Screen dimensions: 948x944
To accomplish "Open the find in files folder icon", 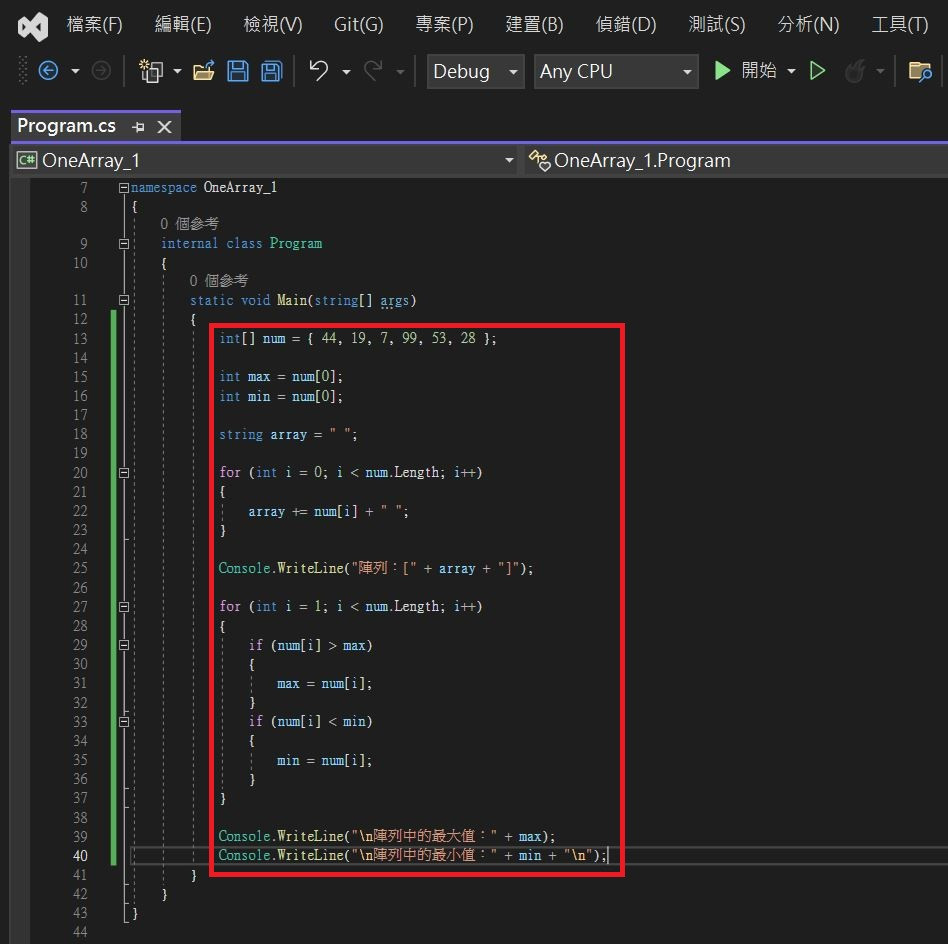I will pos(920,71).
